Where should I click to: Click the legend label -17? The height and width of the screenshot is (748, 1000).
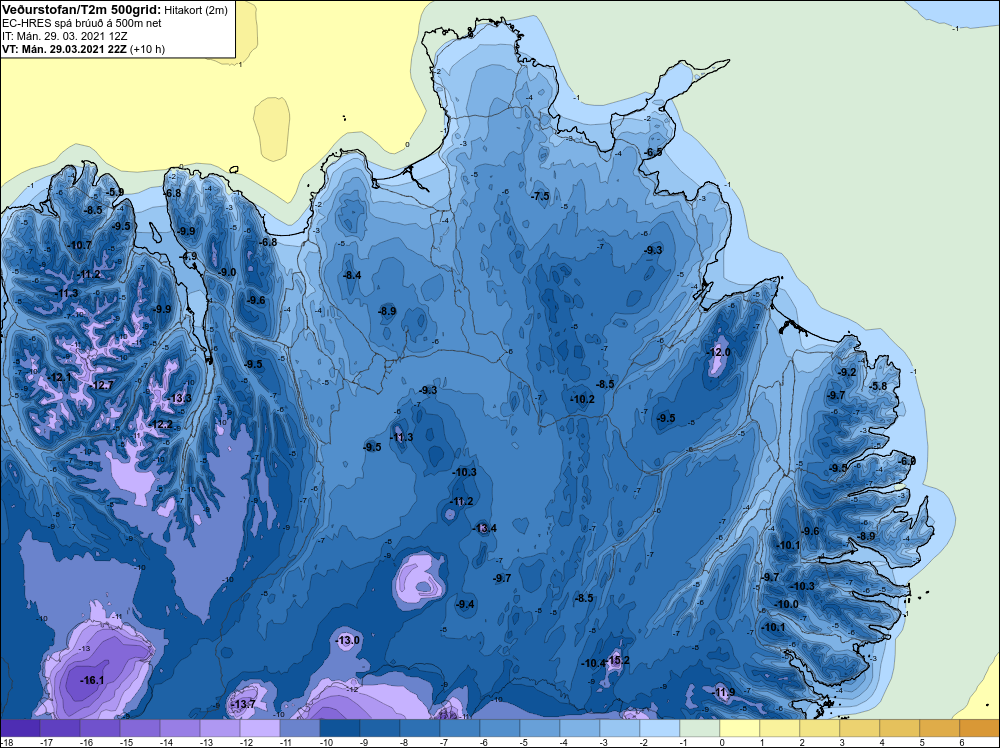coord(45,742)
